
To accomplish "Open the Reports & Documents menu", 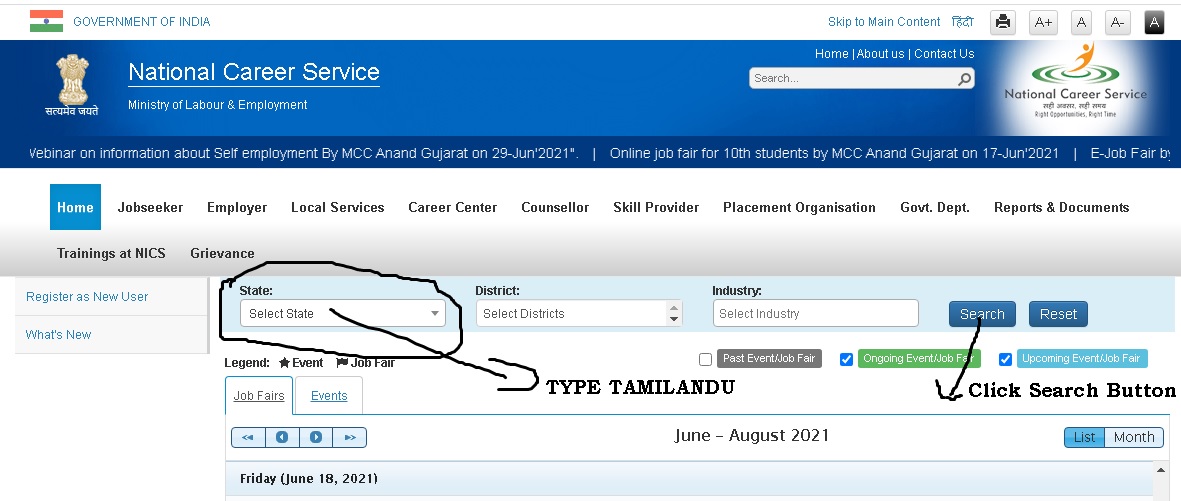I will (x=1061, y=207).
